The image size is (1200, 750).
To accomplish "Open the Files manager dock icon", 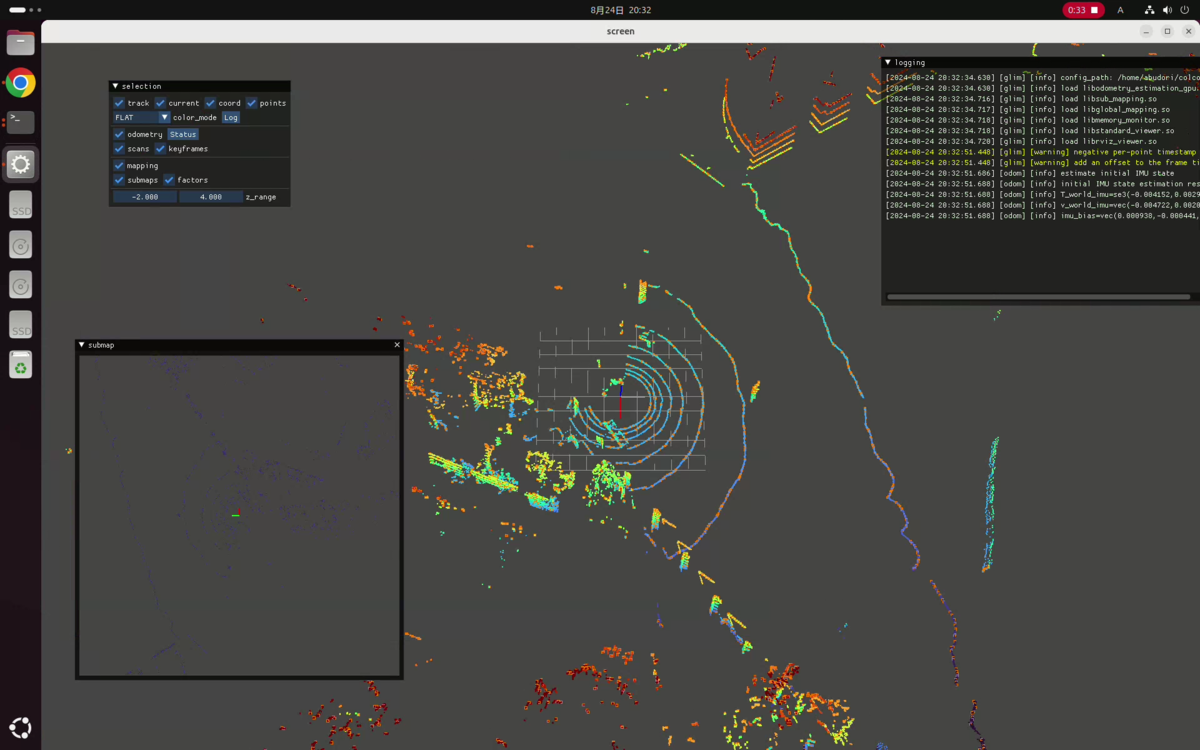I will click(20, 42).
